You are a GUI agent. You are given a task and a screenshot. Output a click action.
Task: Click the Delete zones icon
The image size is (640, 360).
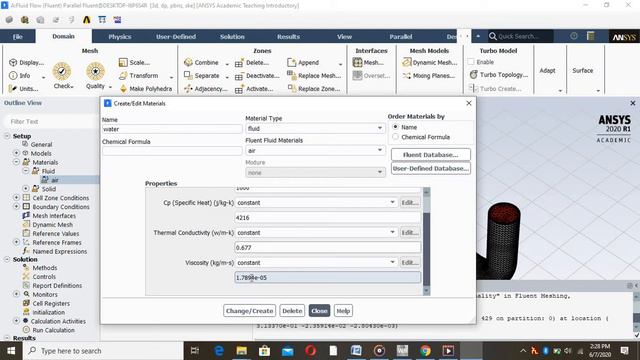point(239,63)
